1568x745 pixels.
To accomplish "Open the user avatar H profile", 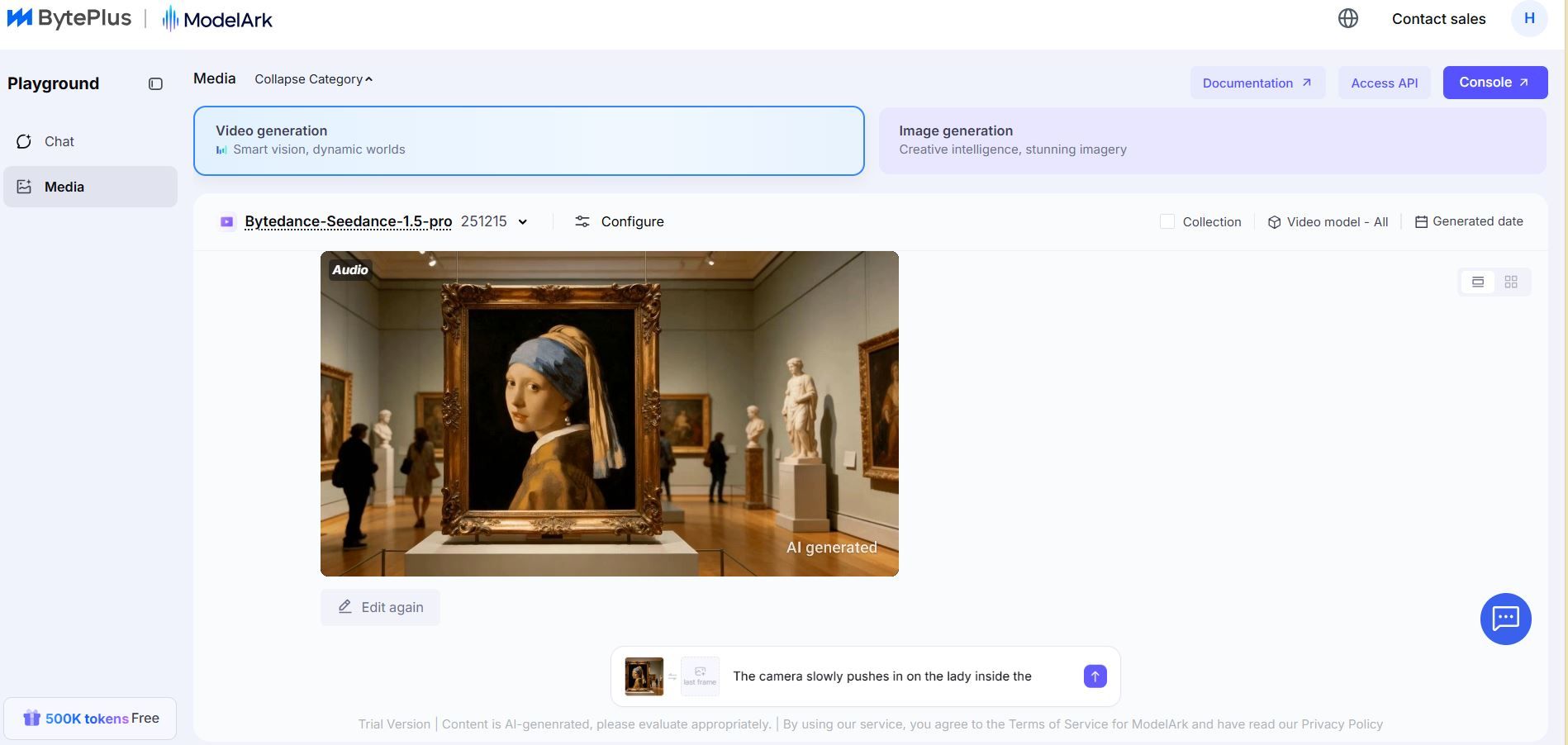I will point(1528,18).
